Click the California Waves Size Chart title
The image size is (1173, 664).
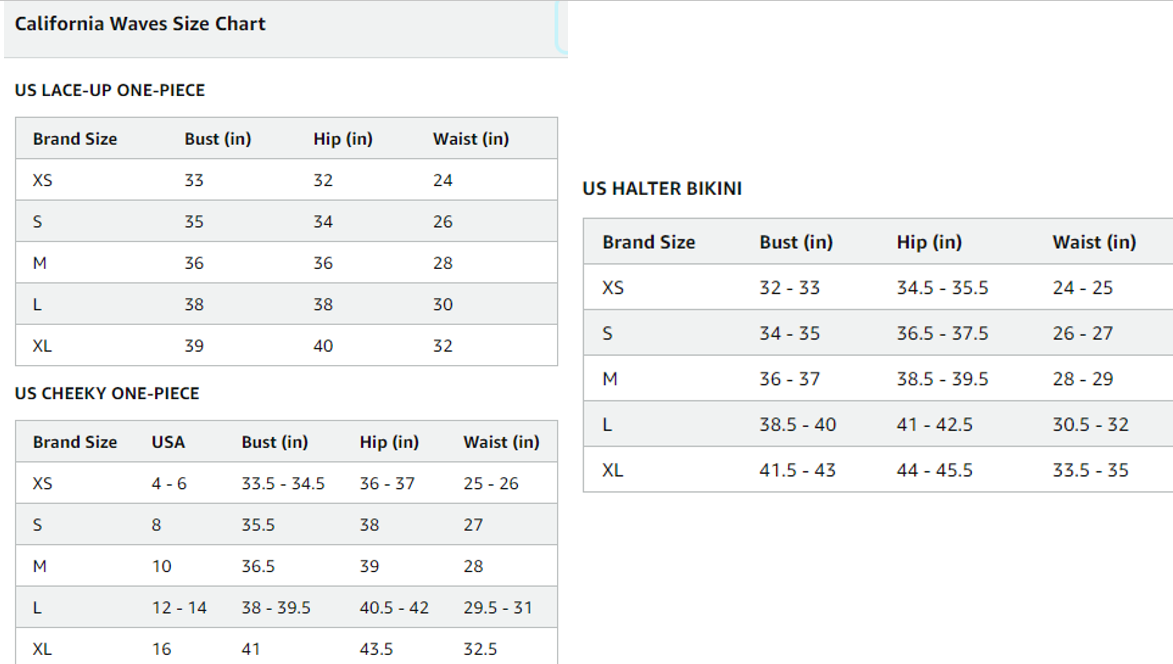point(140,24)
